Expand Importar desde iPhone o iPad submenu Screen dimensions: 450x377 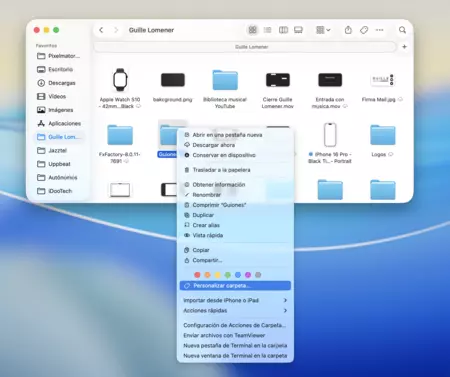tap(235, 300)
